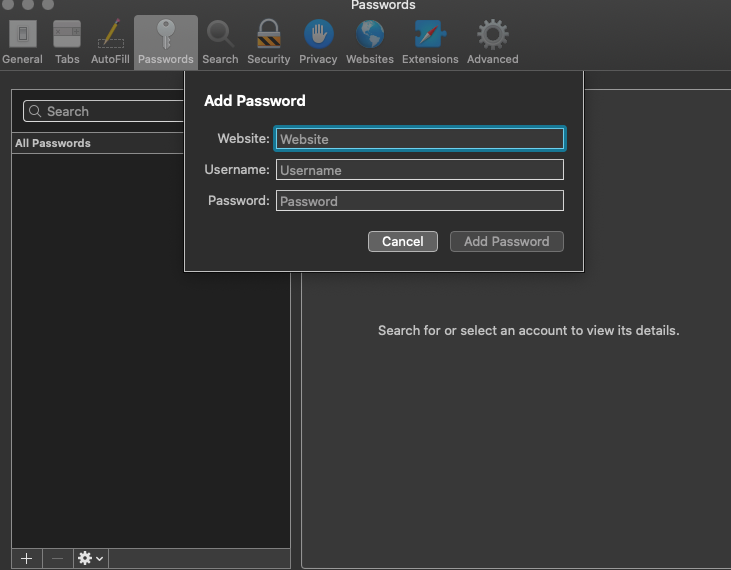Confirm with the Add Password button
The width and height of the screenshot is (731, 570).
point(507,241)
